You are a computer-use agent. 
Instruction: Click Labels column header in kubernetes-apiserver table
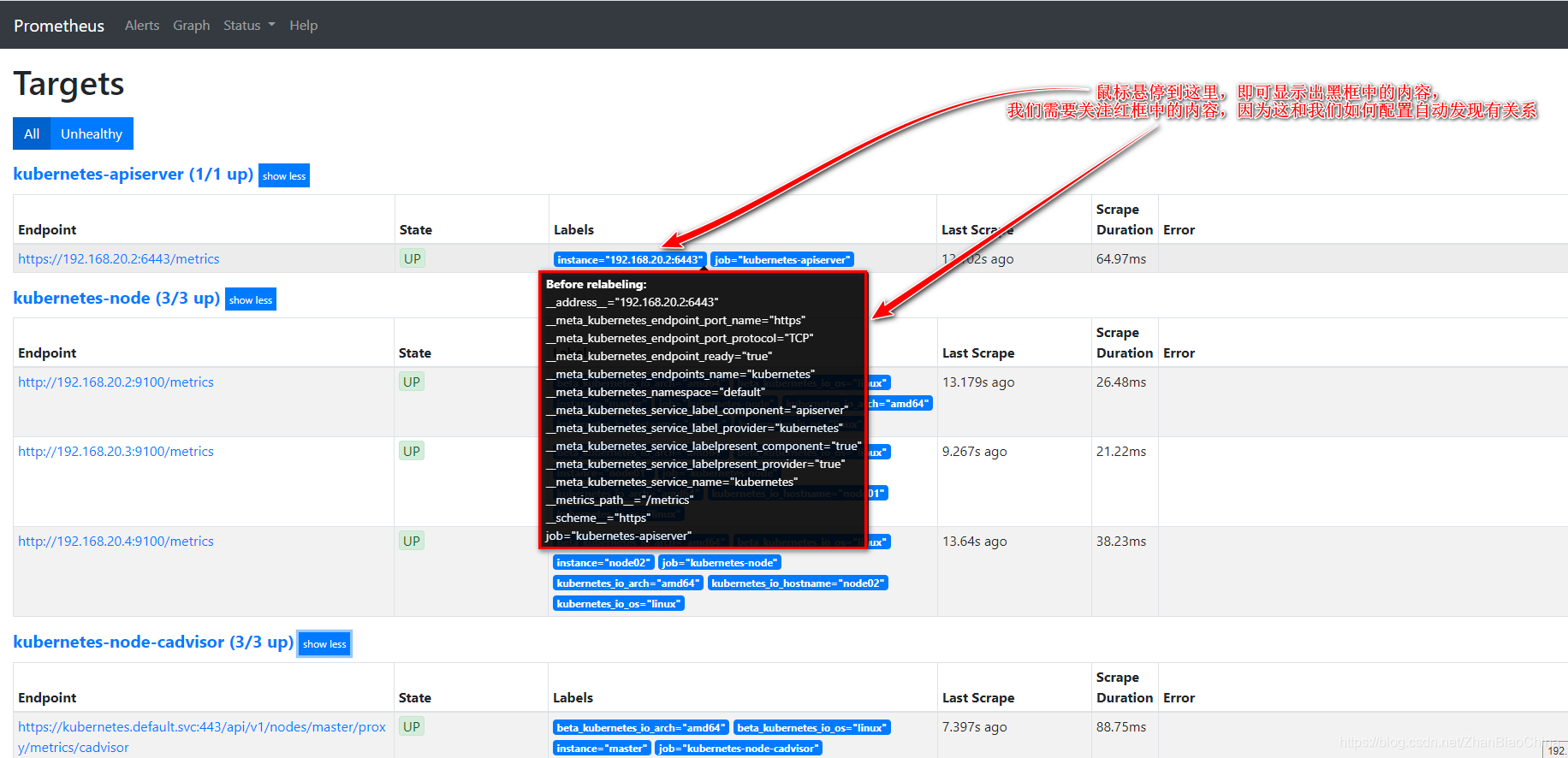click(x=573, y=229)
